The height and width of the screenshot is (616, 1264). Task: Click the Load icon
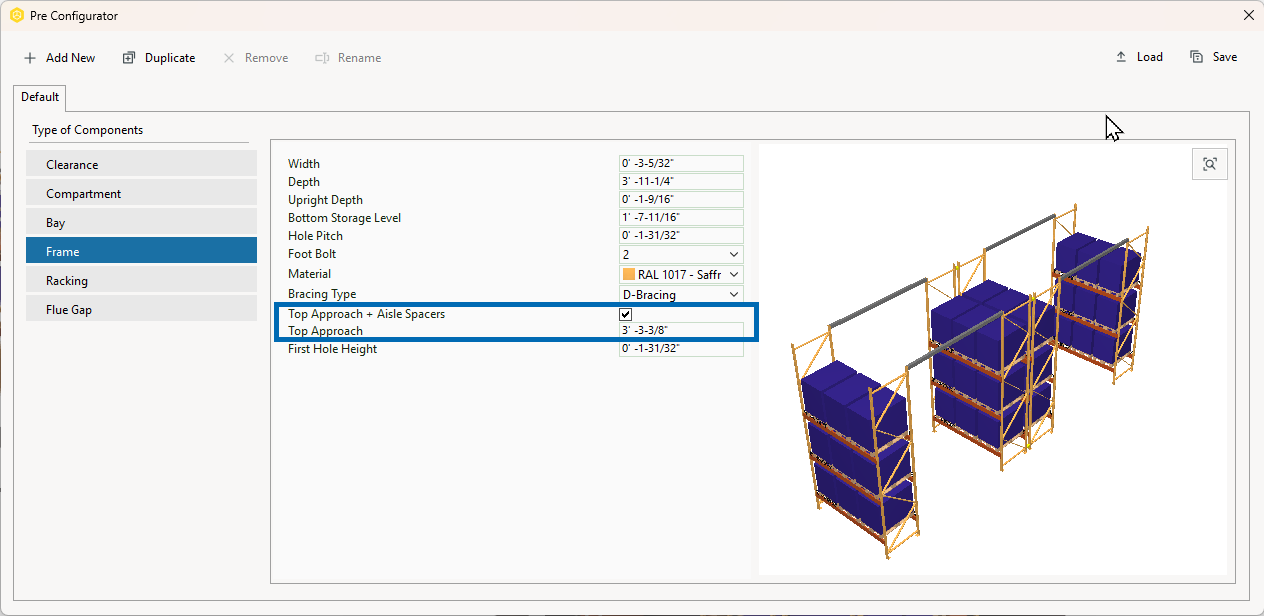(x=1120, y=56)
